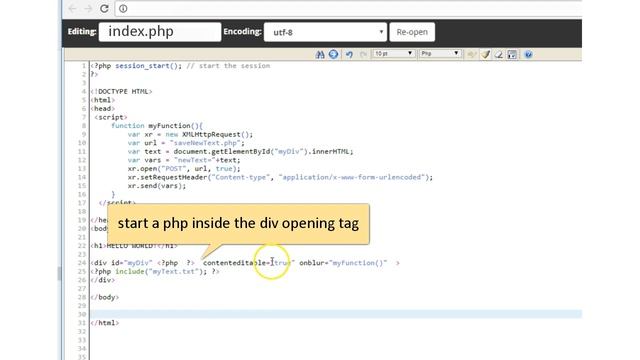Click the 'id="myDiv"' attribute on line 24
The width and height of the screenshot is (640, 360).
(132, 263)
